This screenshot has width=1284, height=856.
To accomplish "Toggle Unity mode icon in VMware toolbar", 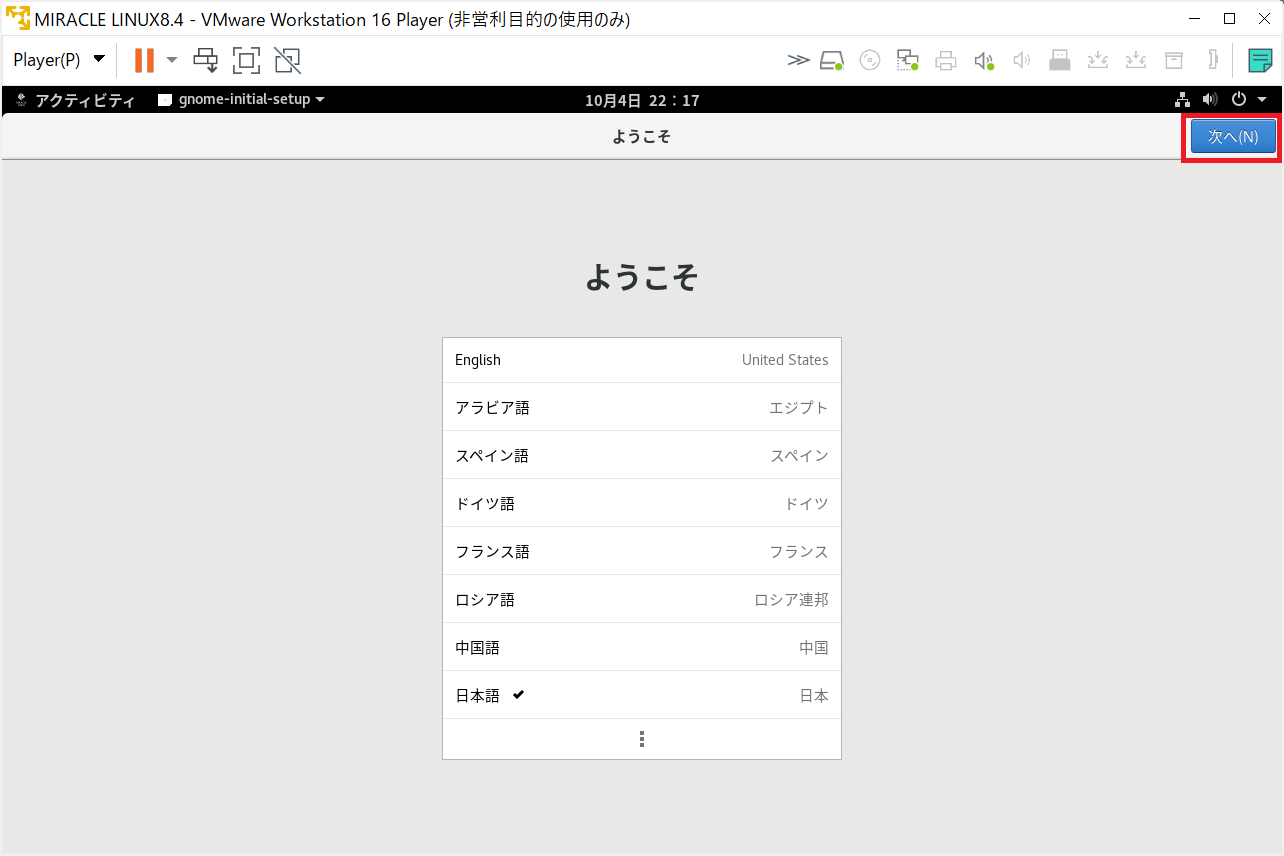I will (288, 60).
